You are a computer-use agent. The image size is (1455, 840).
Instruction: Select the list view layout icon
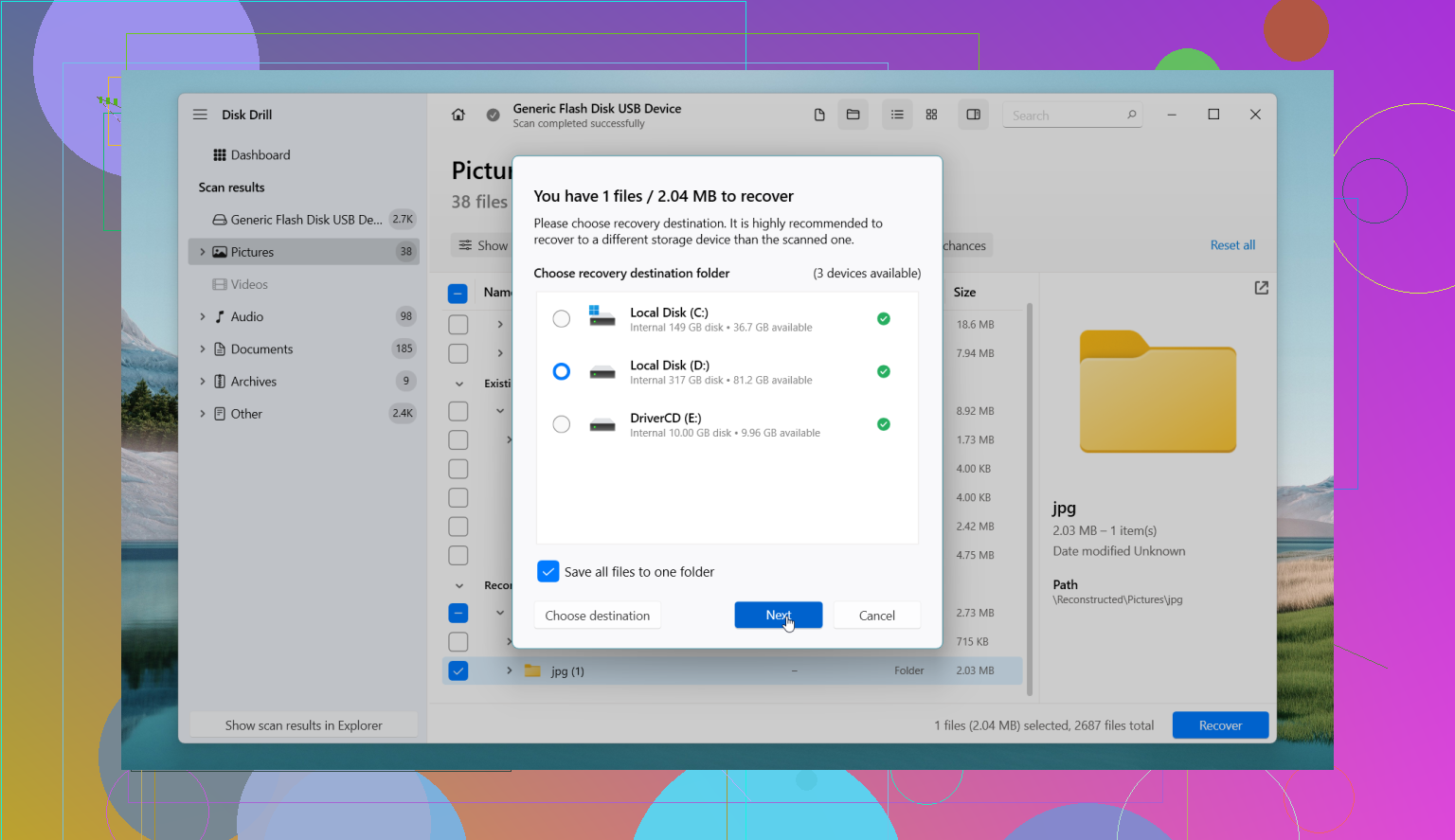point(897,115)
